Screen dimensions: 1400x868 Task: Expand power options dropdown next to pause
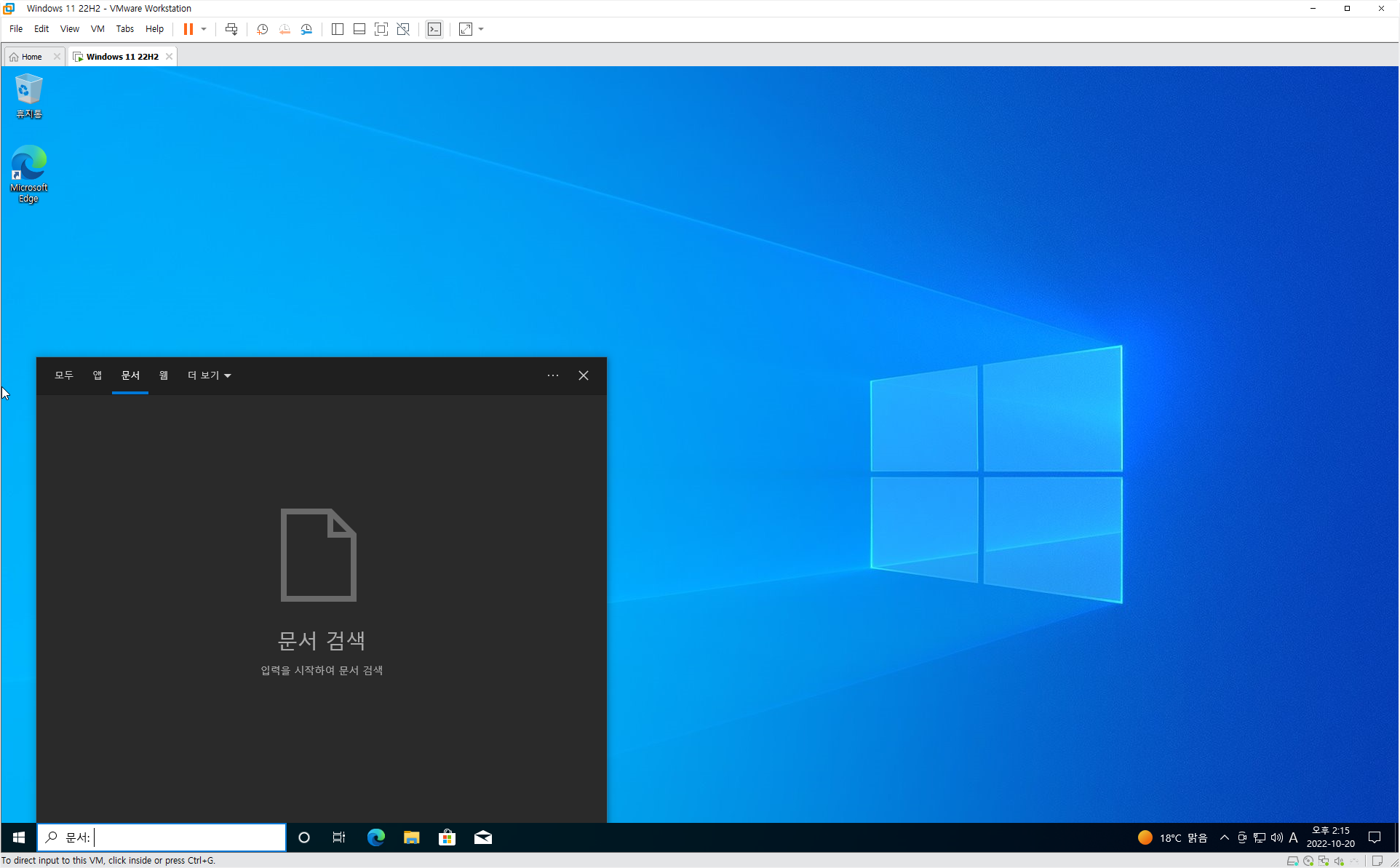[x=204, y=29]
